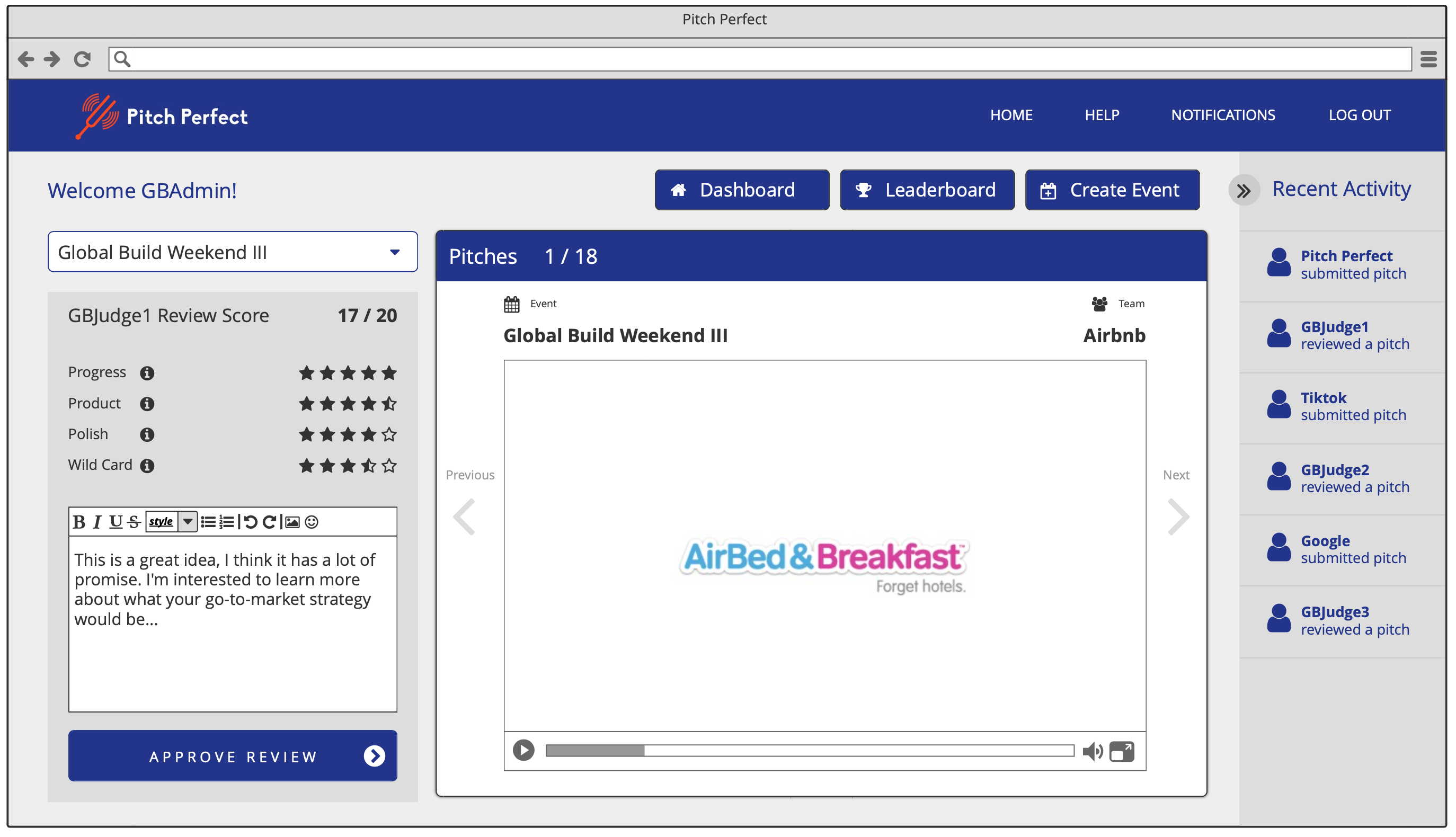The height and width of the screenshot is (837, 1456).
Task: Apply italic formatting to review text
Action: click(97, 521)
